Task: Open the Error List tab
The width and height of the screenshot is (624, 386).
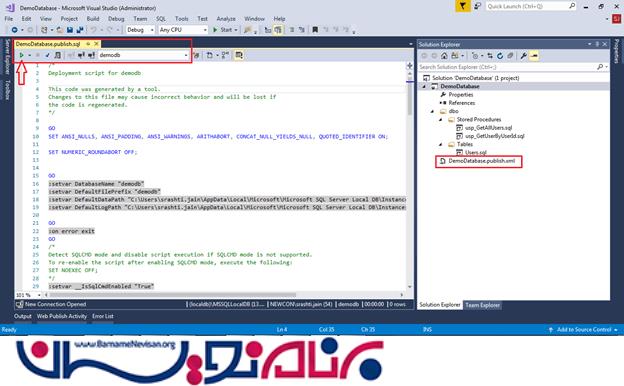Action: coord(103,316)
